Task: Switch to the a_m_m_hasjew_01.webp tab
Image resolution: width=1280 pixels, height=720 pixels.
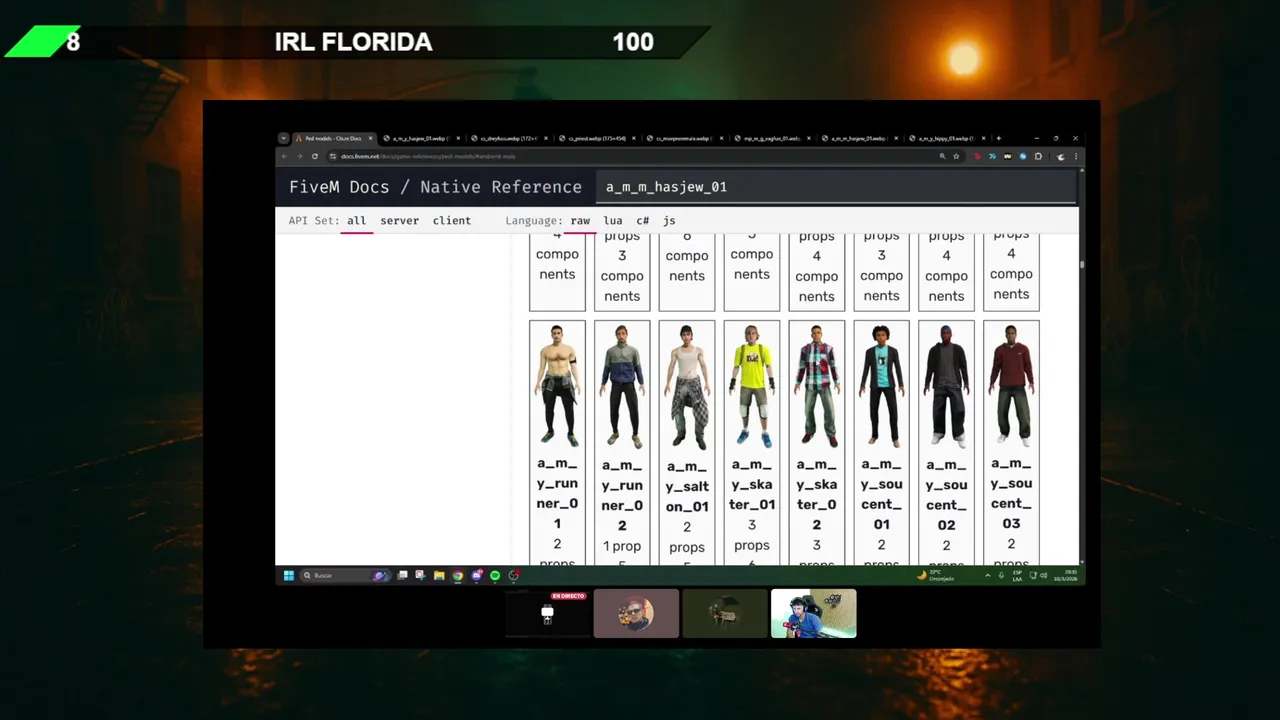Action: coord(858,138)
